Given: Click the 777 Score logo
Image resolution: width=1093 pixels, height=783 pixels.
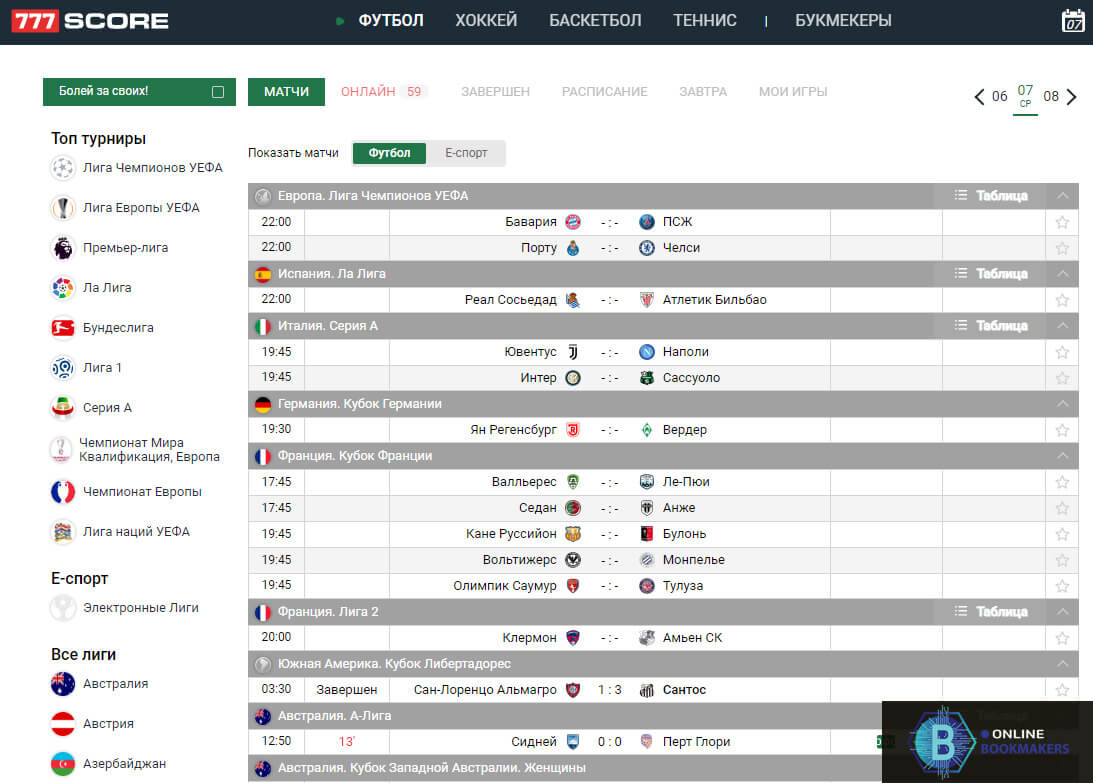Looking at the screenshot, I should (x=90, y=21).
